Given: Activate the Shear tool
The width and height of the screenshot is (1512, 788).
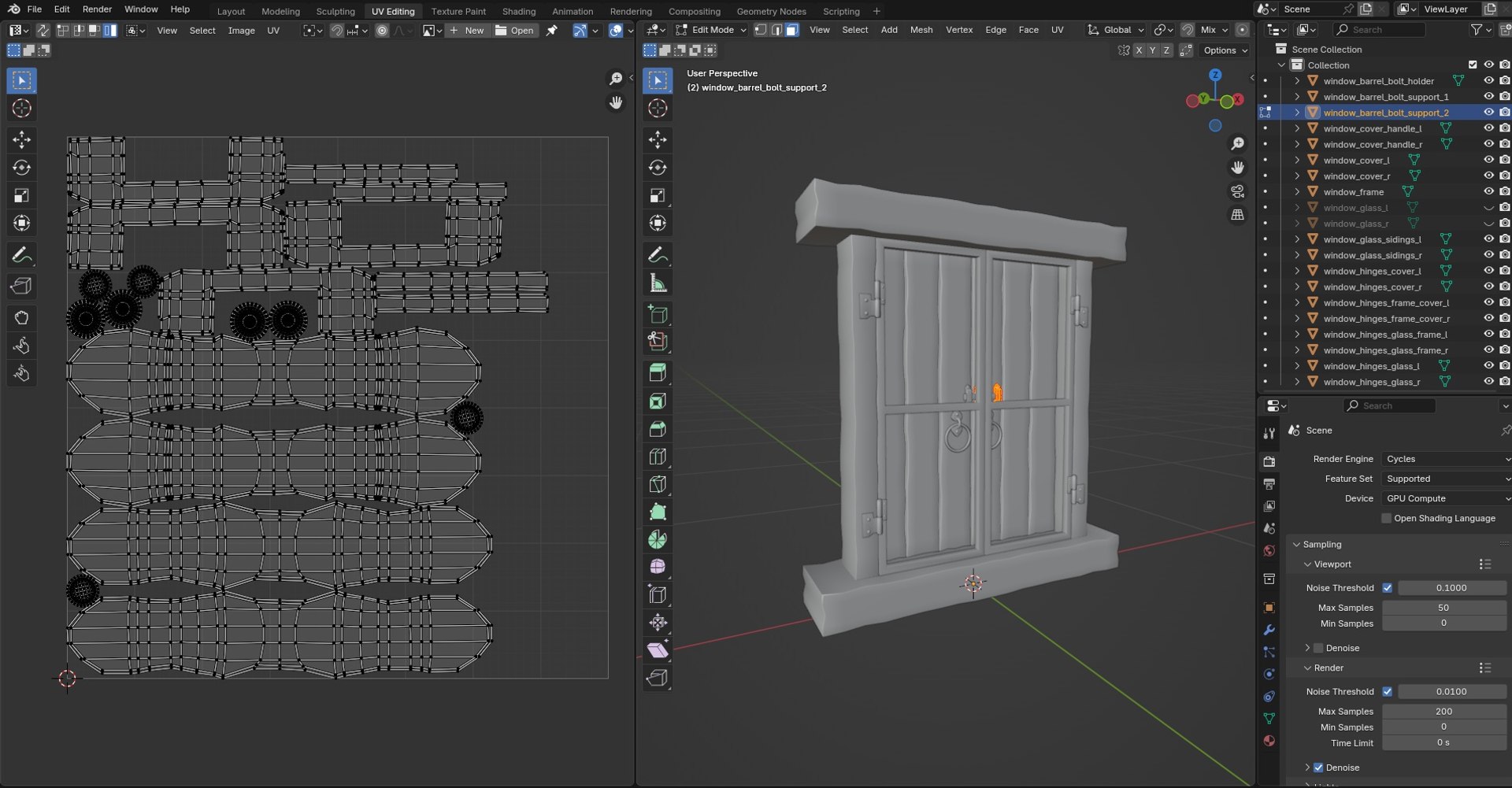Looking at the screenshot, I should coord(658,650).
